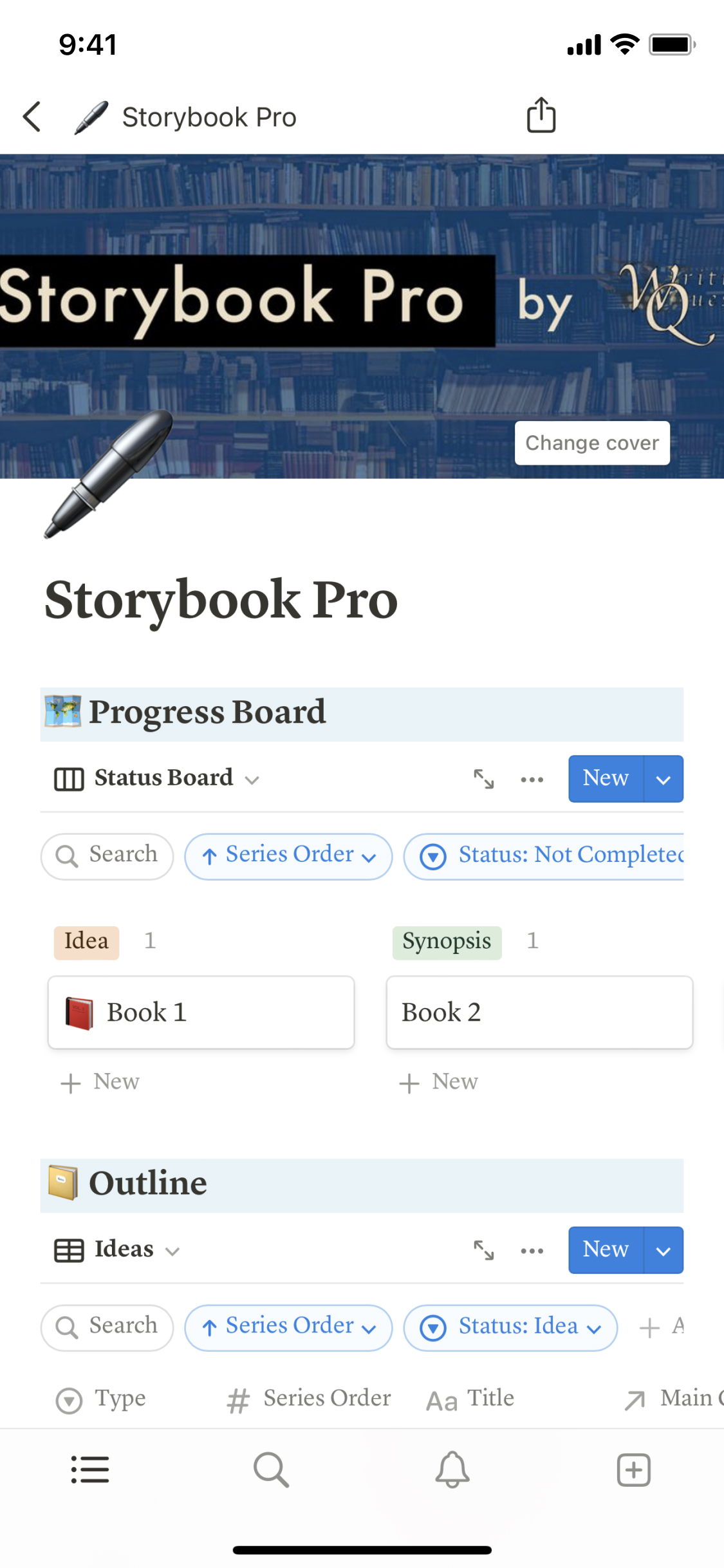This screenshot has height=1568, width=724.
Task: Open the bottom bar search icon
Action: click(271, 1470)
